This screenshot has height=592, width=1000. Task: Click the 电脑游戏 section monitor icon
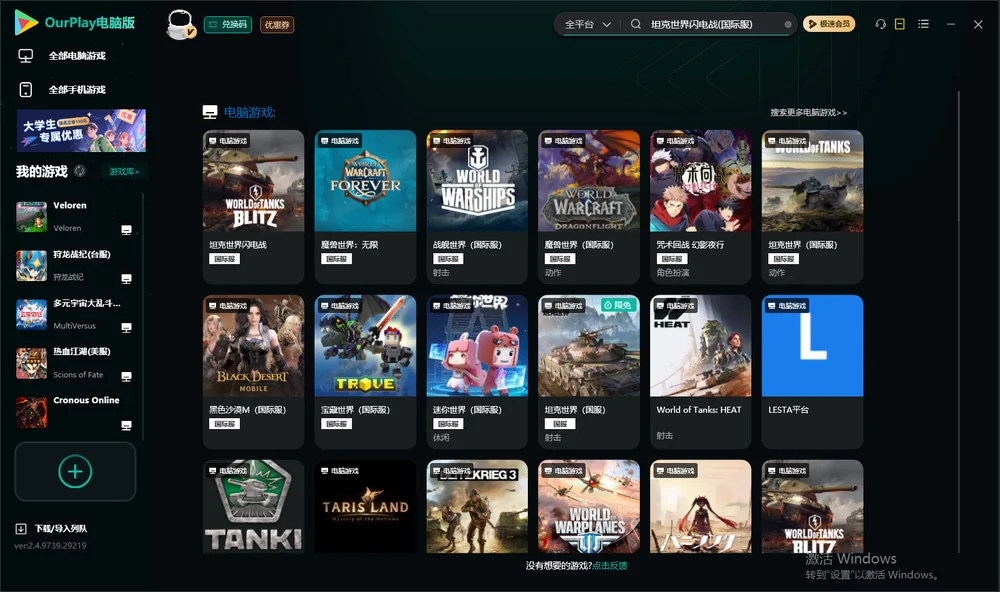[x=210, y=112]
